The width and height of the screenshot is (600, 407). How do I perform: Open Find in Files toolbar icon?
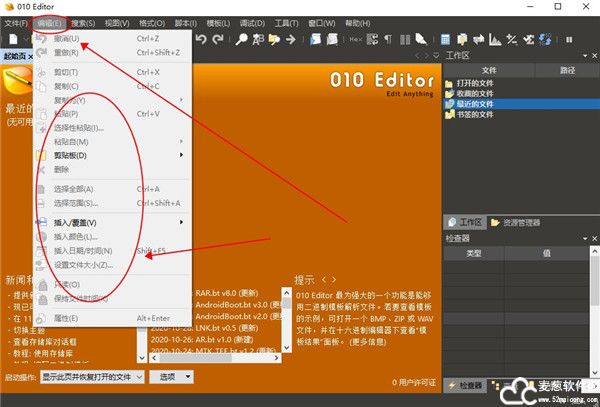coord(274,39)
